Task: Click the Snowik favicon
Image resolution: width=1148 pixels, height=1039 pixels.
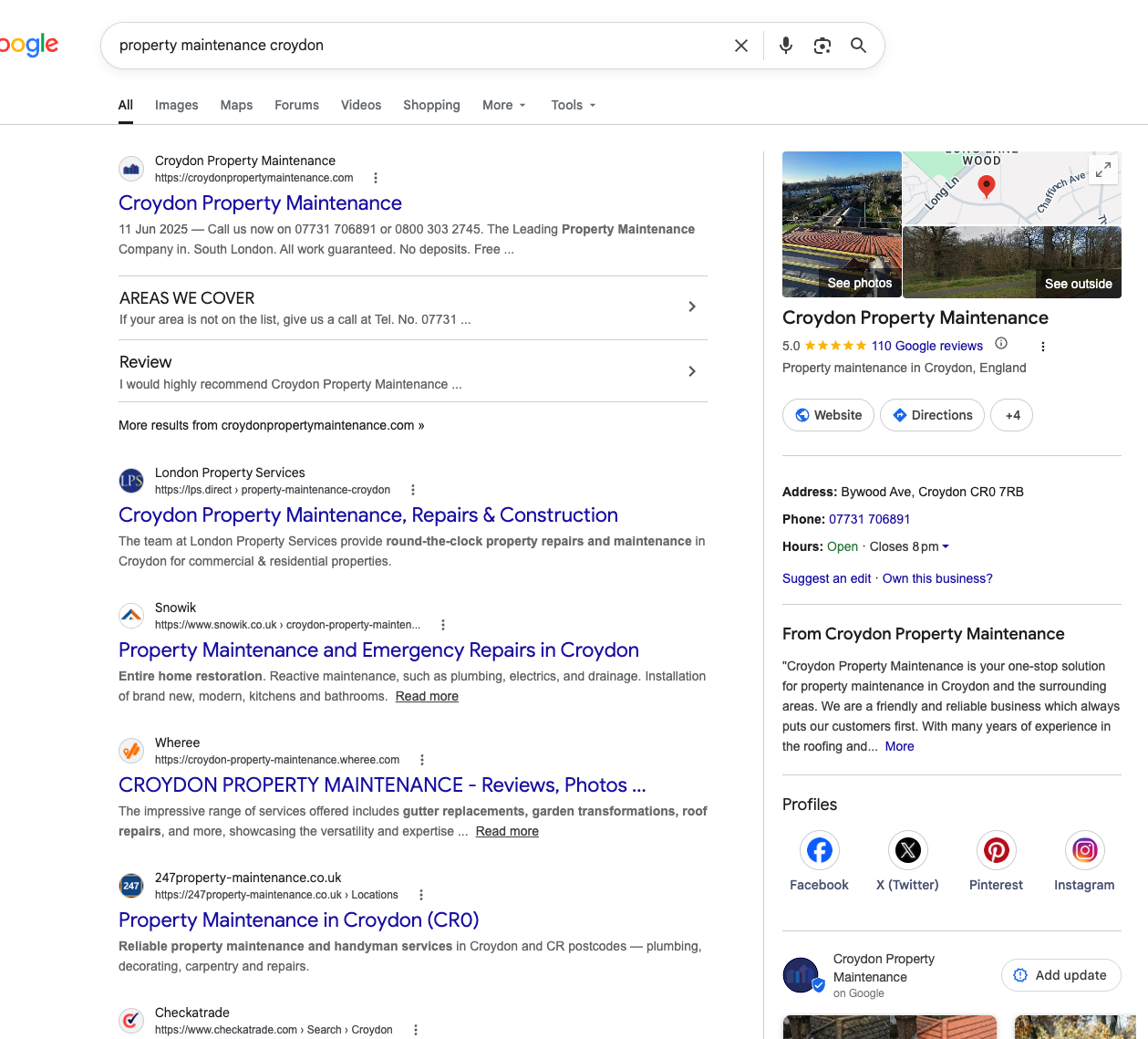Action: [x=131, y=616]
